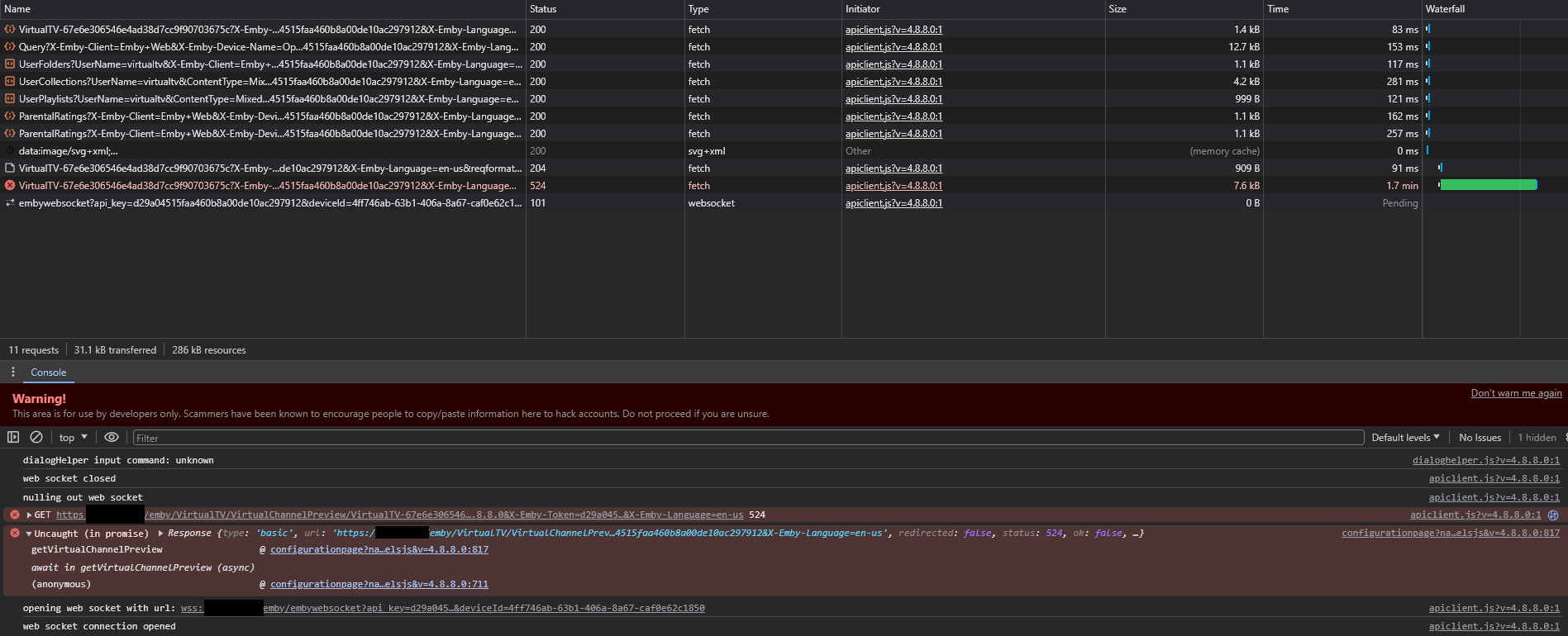Open the 'top' JavaScript context dropdown

coord(73,438)
